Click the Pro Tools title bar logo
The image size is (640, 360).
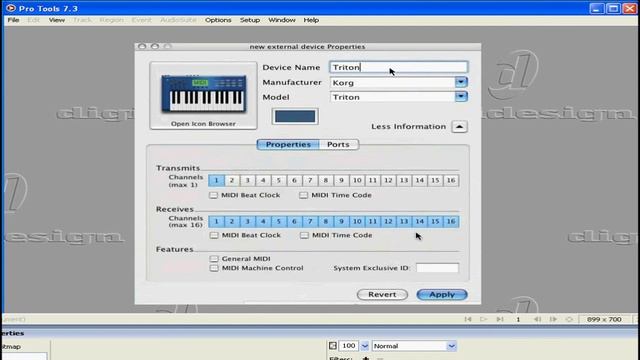coord(11,8)
